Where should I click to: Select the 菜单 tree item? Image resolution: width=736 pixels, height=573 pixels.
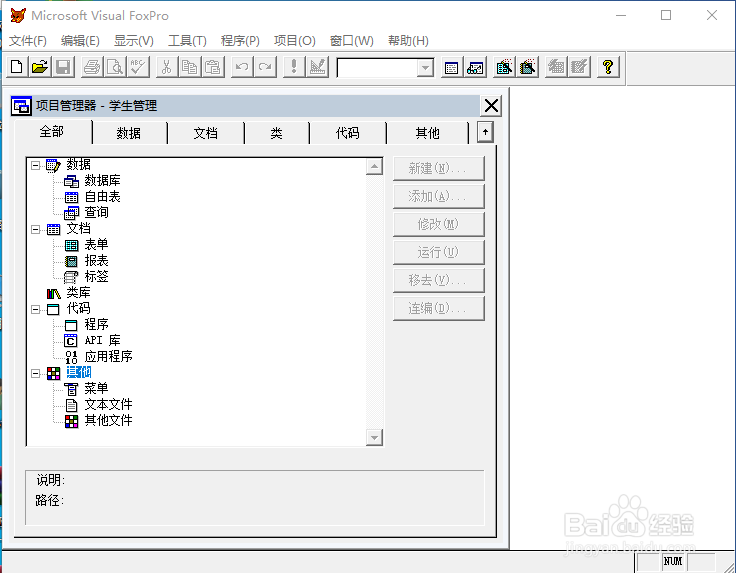(96, 389)
